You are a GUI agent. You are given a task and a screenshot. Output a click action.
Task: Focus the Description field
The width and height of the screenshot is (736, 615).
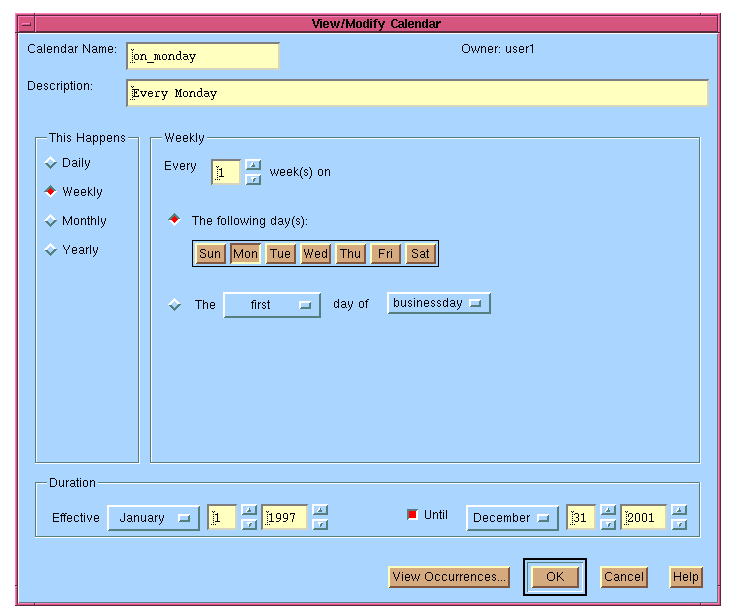coord(417,93)
